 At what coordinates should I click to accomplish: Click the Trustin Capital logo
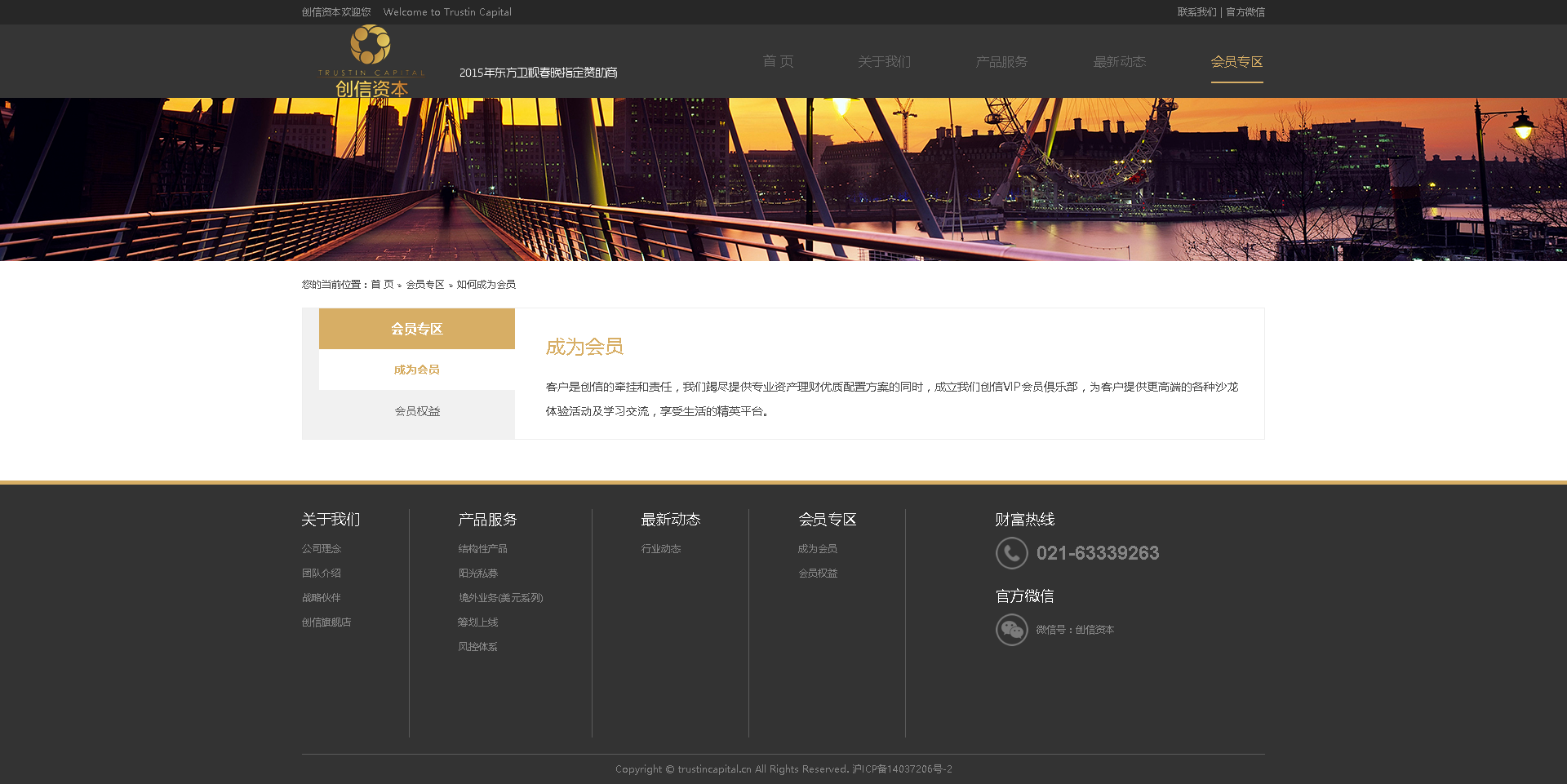pyautogui.click(x=371, y=62)
